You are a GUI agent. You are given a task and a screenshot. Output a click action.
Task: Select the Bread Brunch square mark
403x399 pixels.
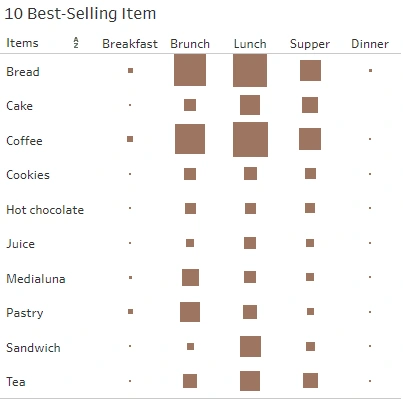190,70
